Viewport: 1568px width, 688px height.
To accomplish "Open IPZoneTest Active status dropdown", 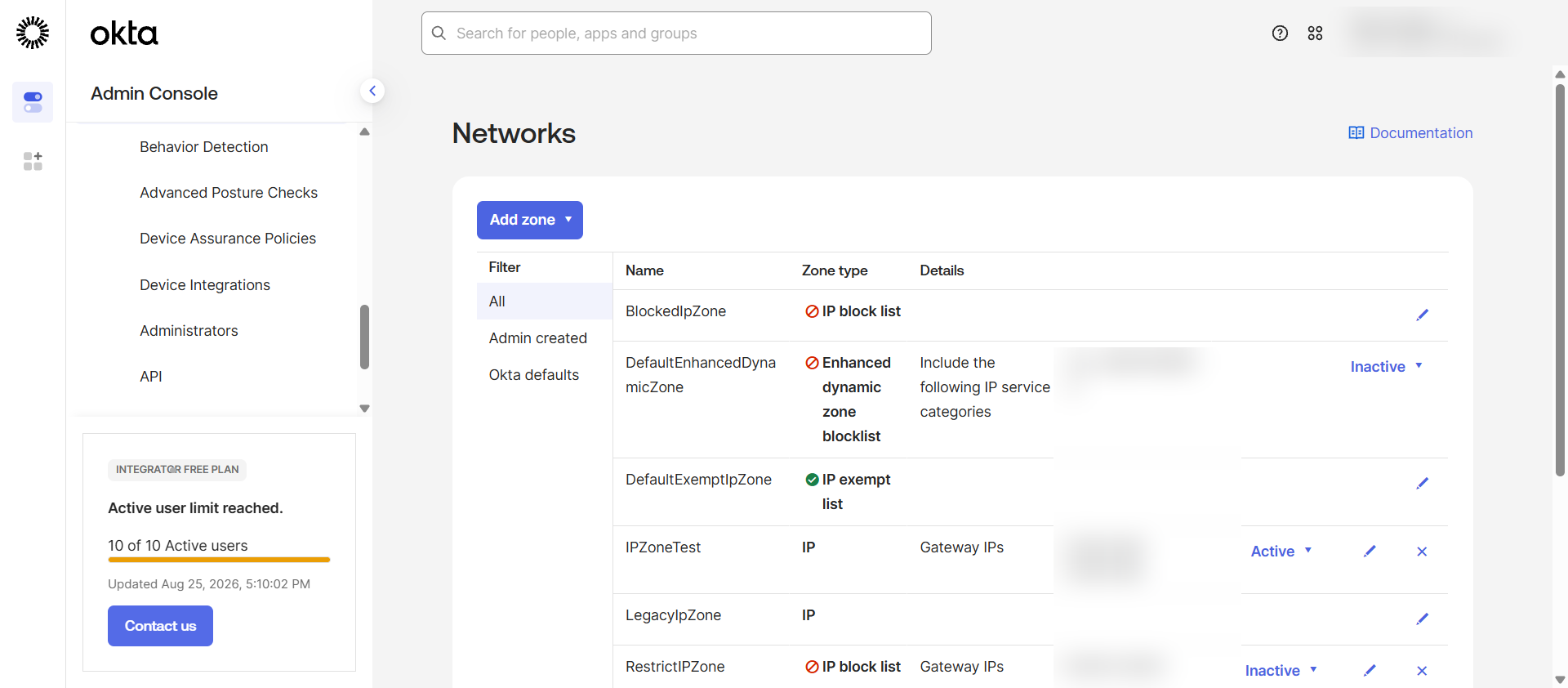I will (1281, 552).
